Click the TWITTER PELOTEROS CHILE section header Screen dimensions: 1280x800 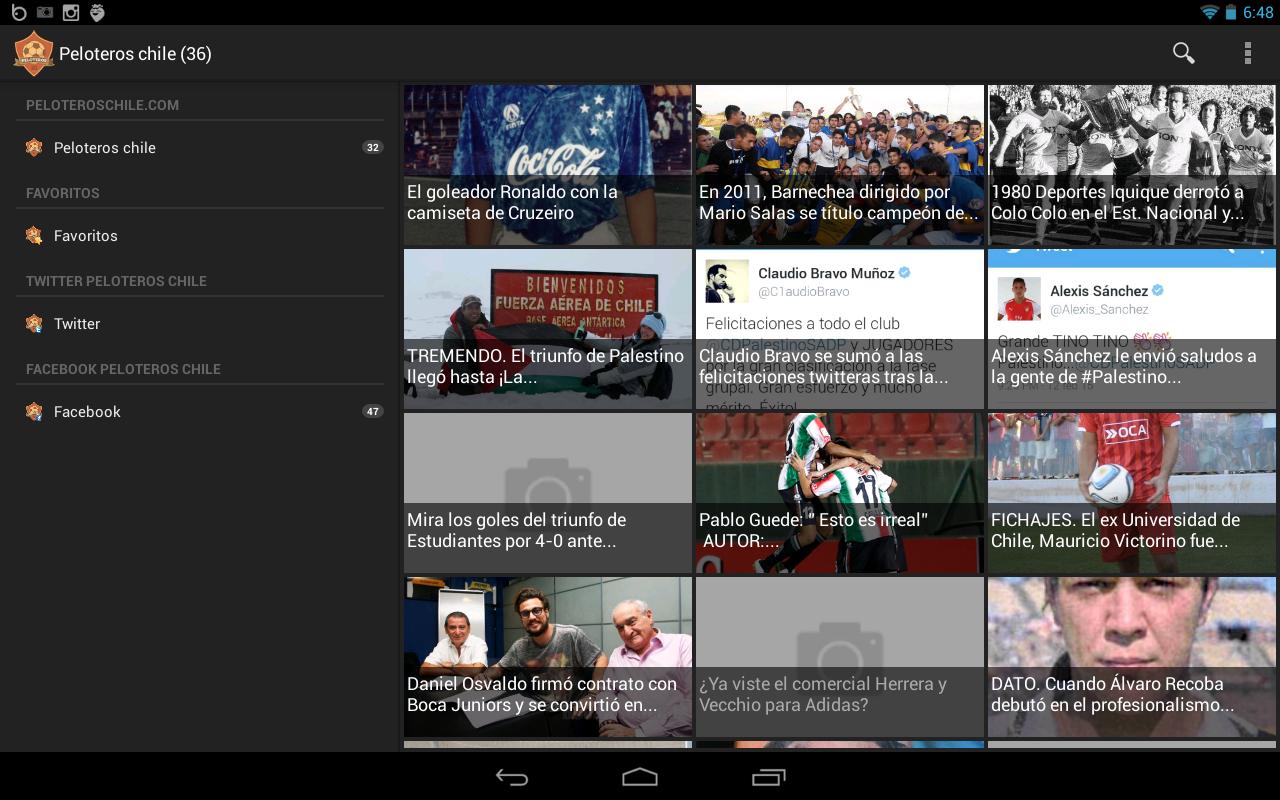pos(116,281)
